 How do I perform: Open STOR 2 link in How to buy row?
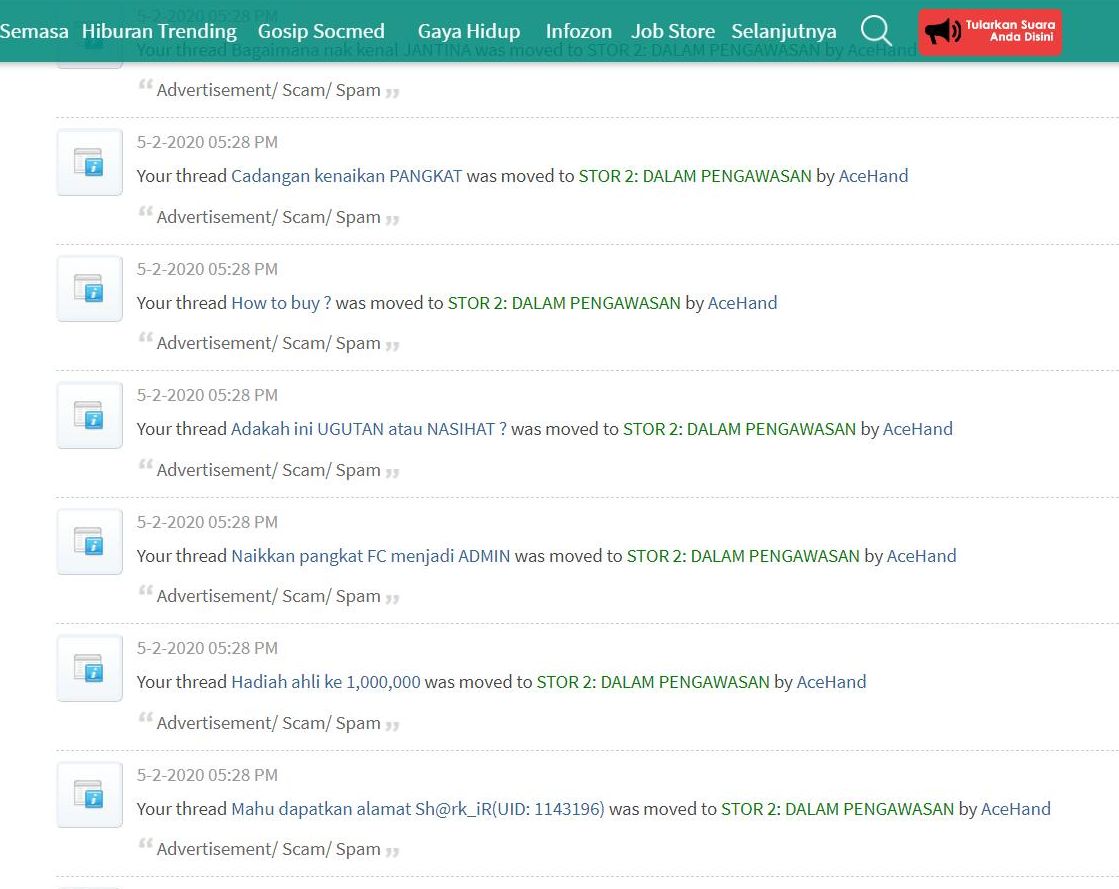pyautogui.click(x=564, y=303)
